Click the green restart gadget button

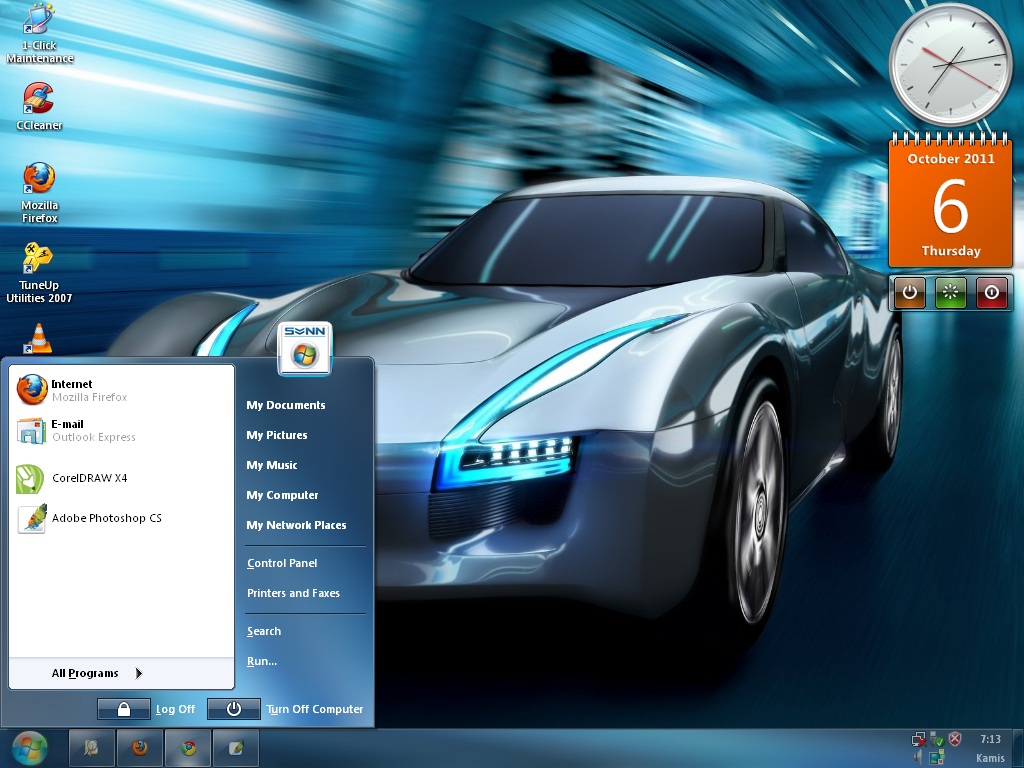coord(950,293)
